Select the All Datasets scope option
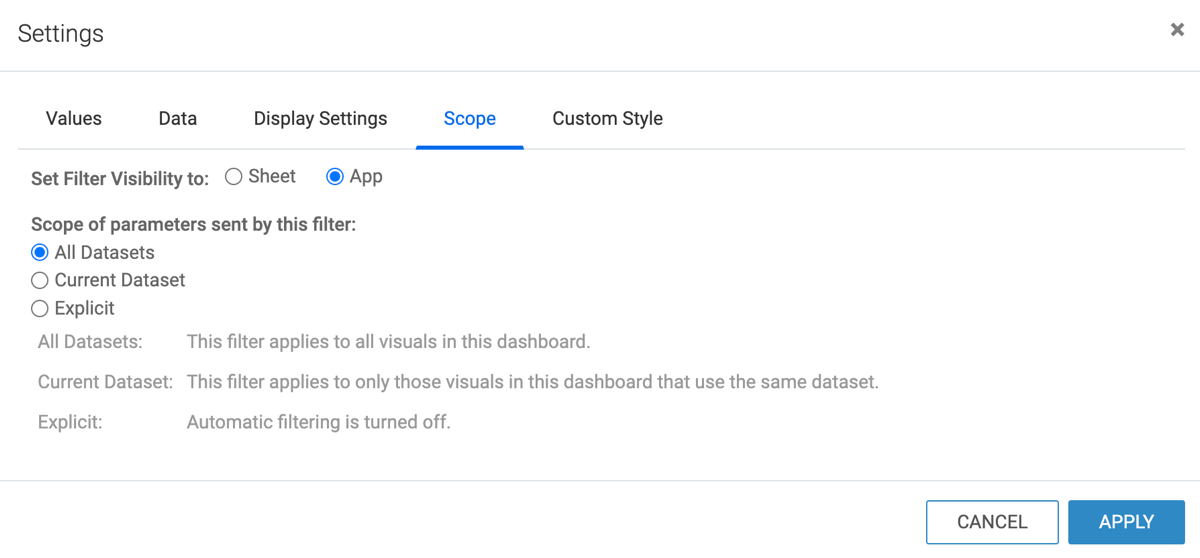The width and height of the screenshot is (1200, 558). pyautogui.click(x=40, y=253)
